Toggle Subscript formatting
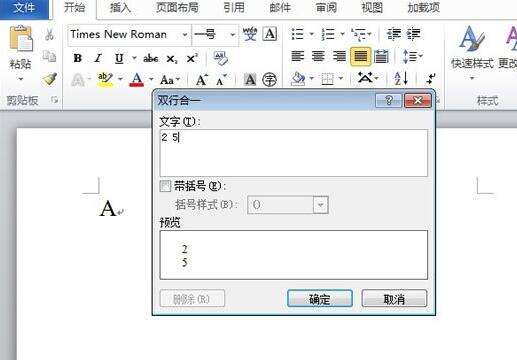This screenshot has width=517, height=360. (172, 59)
